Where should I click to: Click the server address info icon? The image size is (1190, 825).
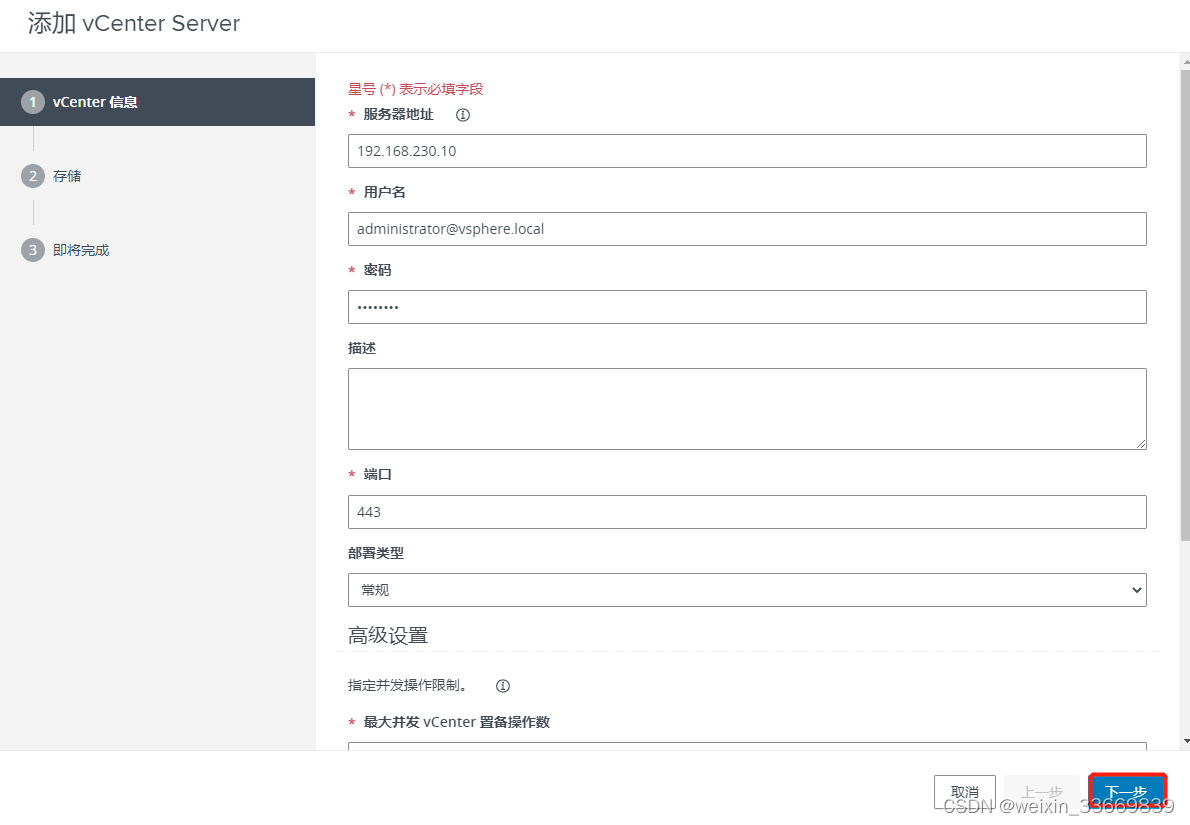point(462,115)
